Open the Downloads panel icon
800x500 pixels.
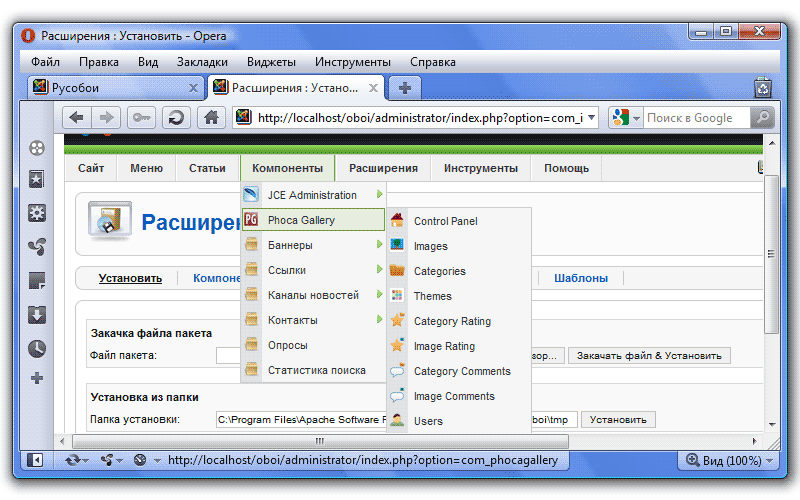(x=37, y=314)
